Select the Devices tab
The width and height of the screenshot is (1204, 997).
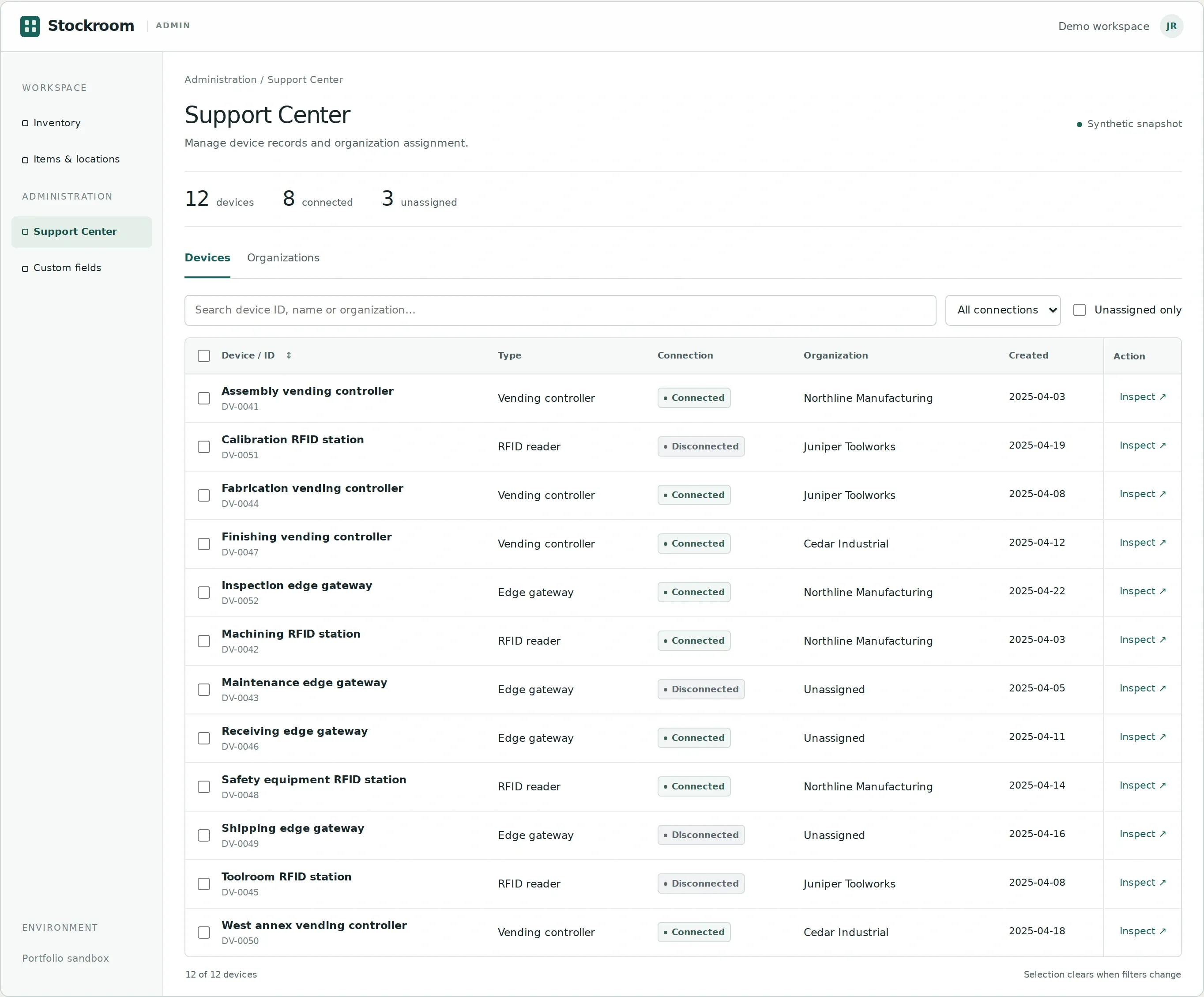pos(207,258)
